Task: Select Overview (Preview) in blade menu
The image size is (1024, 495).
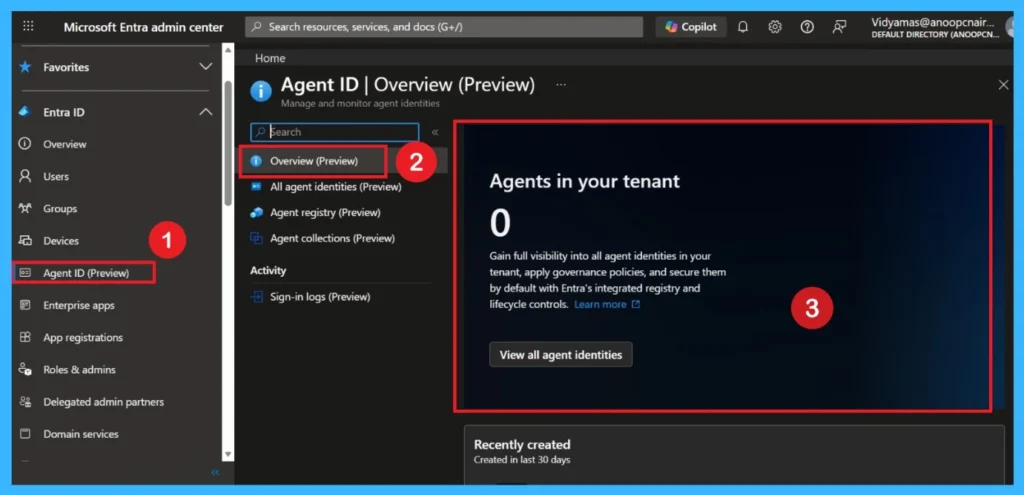Action: (313, 161)
